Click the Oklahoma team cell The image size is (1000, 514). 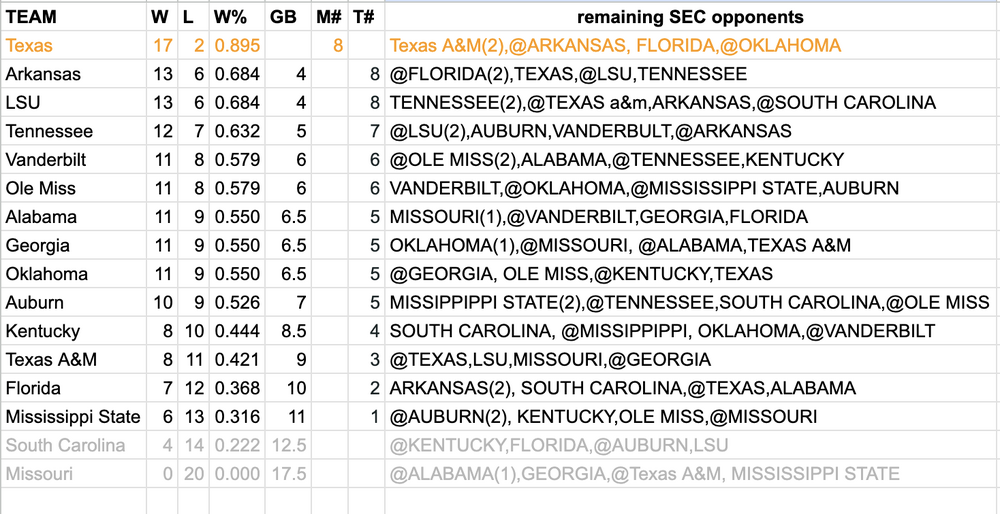[x=46, y=274]
